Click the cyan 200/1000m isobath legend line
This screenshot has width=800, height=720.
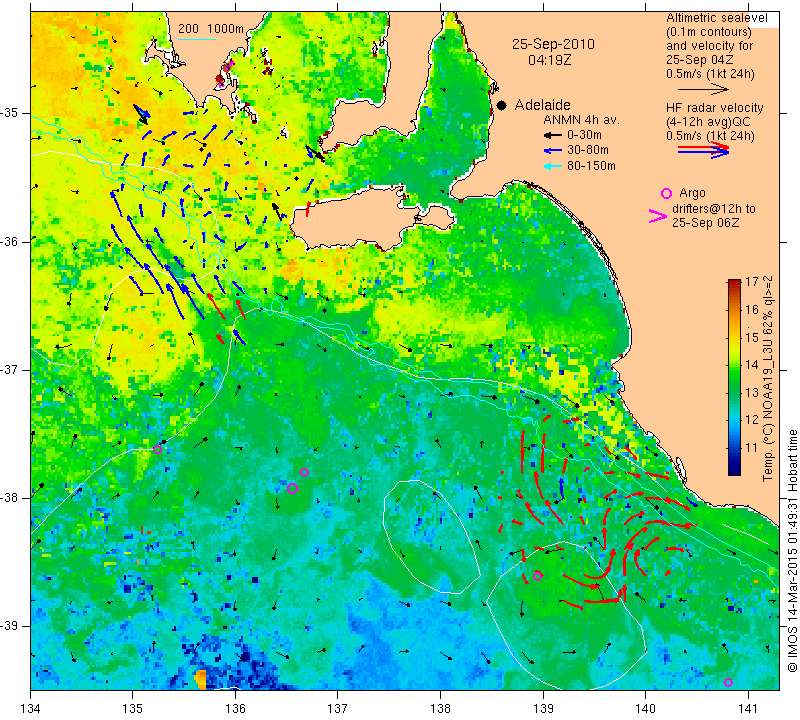pyautogui.click(x=197, y=39)
